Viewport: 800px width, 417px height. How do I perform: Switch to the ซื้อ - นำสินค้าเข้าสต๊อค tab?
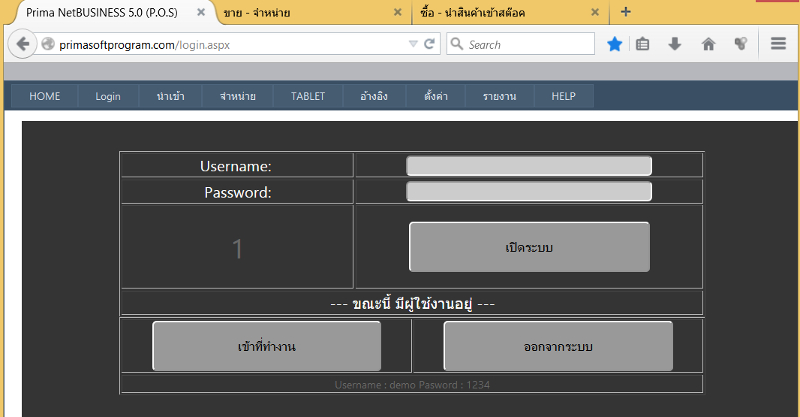tap(510, 13)
